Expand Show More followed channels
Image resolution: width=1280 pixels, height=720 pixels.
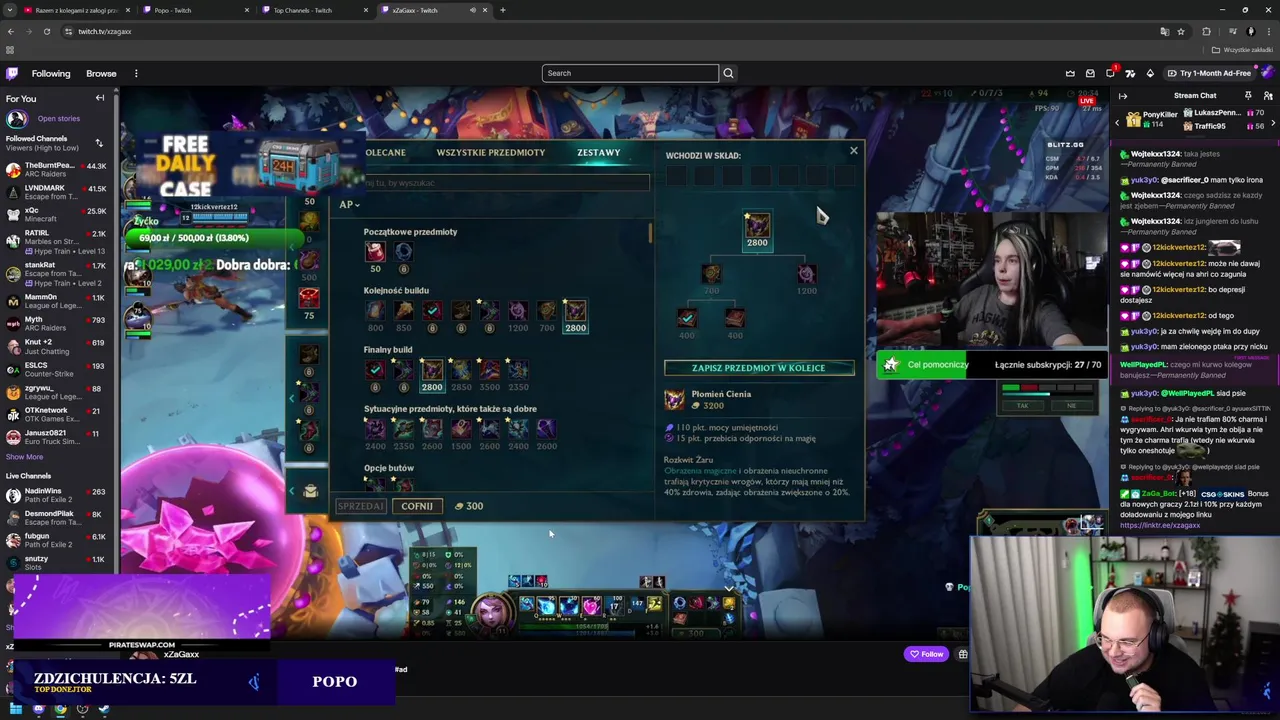coord(24,457)
